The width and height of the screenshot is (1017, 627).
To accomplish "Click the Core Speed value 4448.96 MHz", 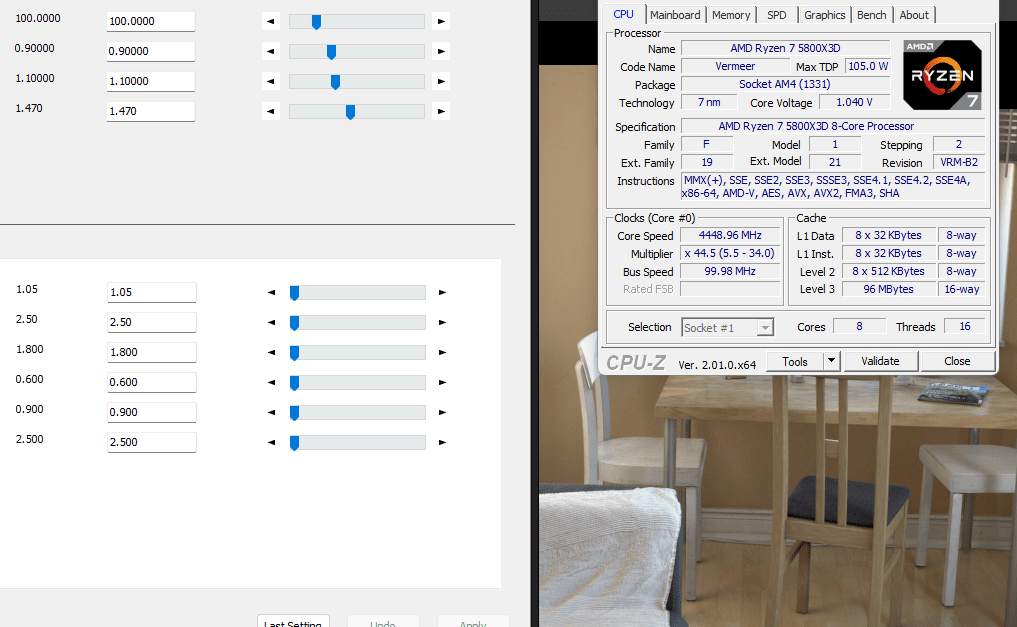I will point(730,235).
